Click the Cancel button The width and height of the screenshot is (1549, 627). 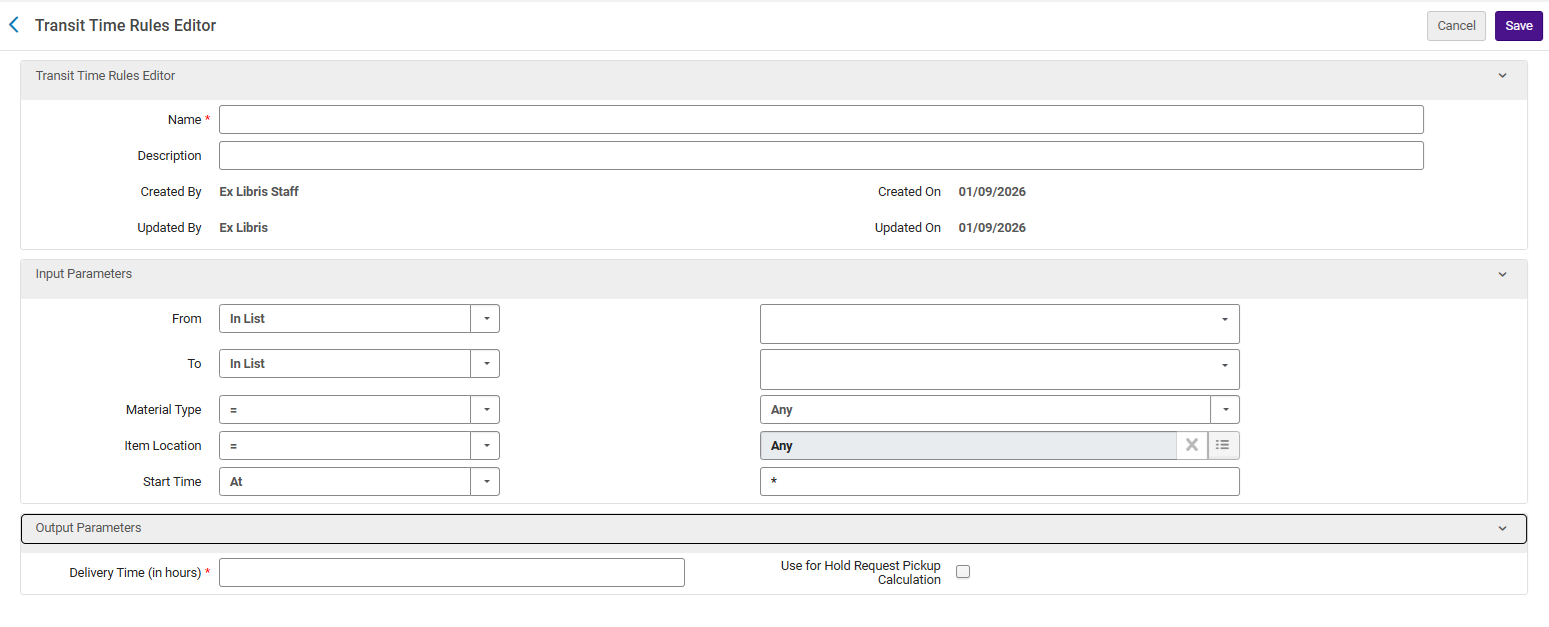click(x=1456, y=26)
